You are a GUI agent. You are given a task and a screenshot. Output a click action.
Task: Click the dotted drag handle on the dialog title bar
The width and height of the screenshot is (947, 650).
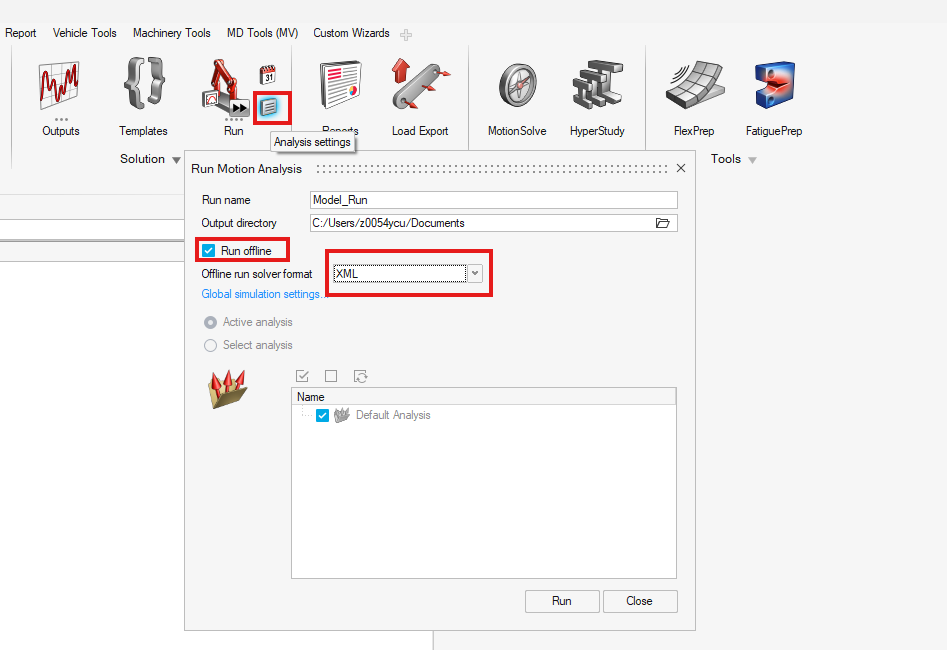tap(492, 169)
